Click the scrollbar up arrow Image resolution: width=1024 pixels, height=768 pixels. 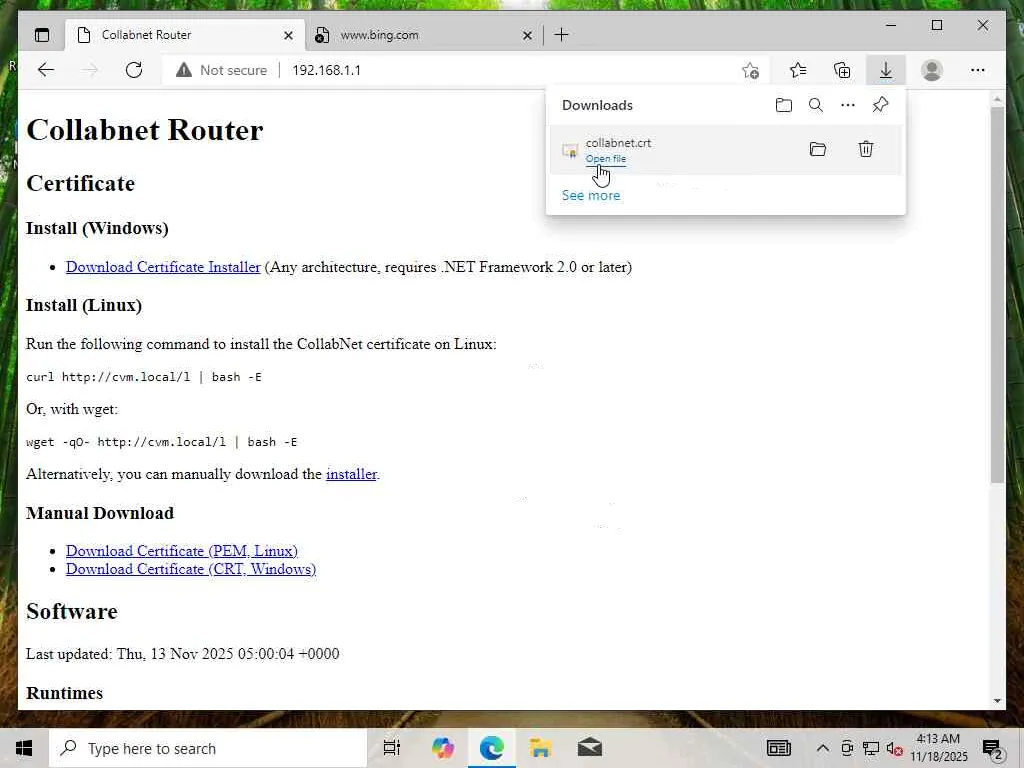[997, 99]
